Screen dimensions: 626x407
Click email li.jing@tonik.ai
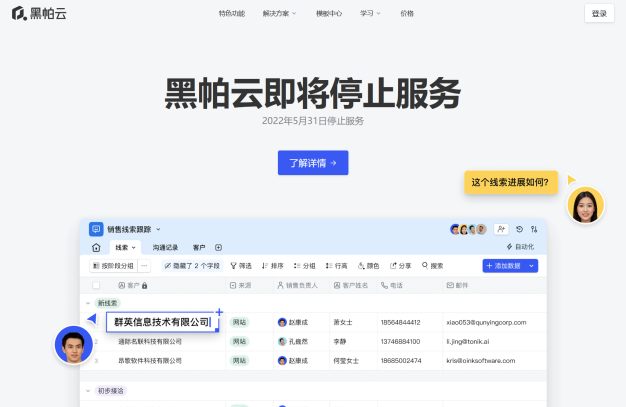(x=468, y=341)
